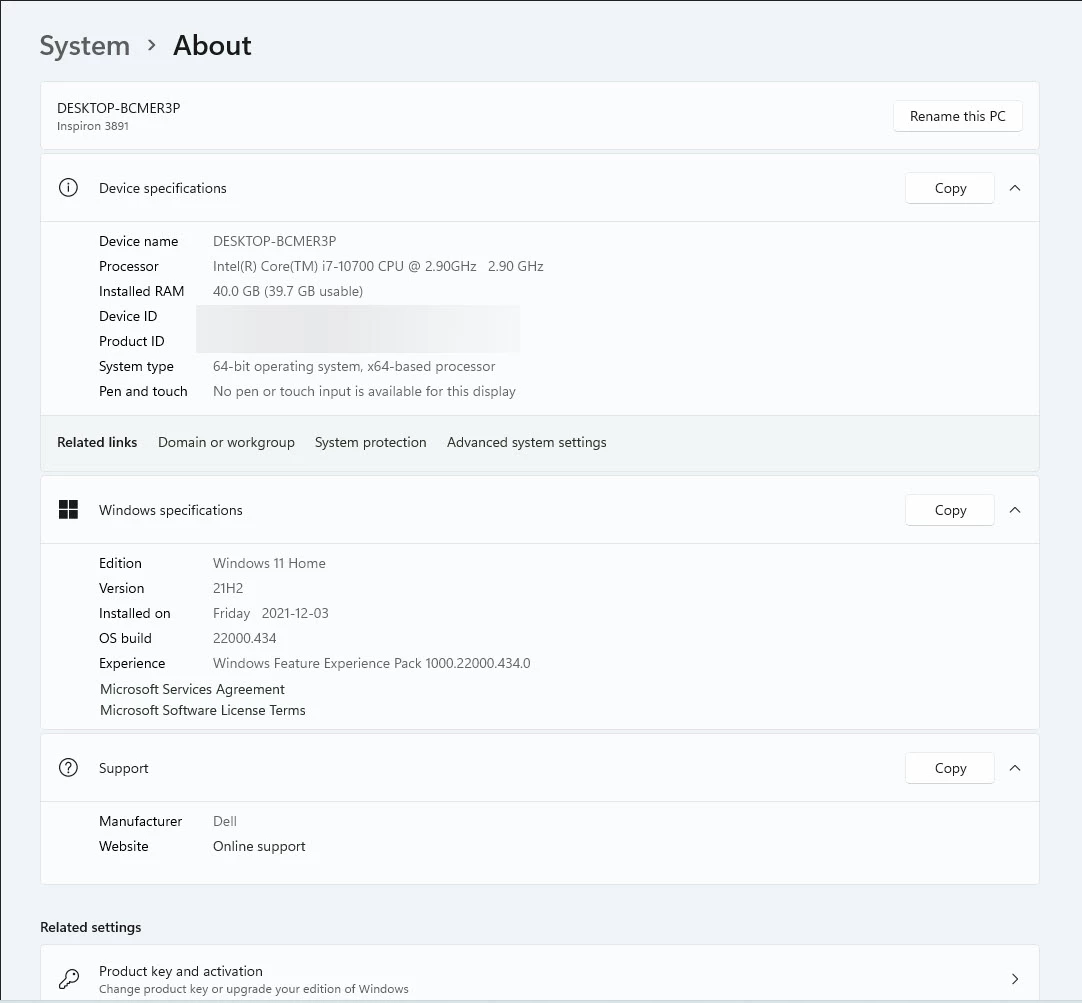The image size is (1082, 1003).
Task: Click Rename this PC button
Action: coord(958,116)
